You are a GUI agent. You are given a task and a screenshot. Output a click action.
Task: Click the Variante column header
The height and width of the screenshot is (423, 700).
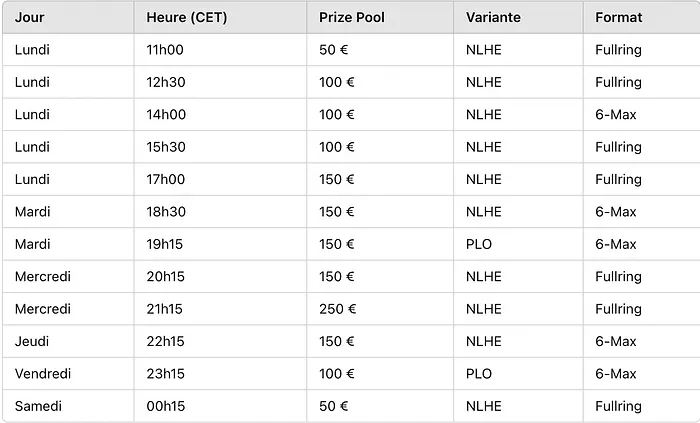point(493,17)
